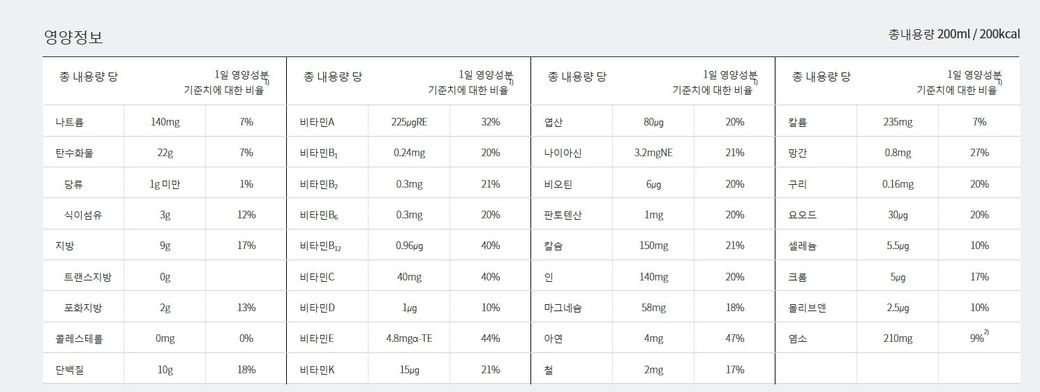
Task: Select the 140mg sodium value
Action: [164, 122]
